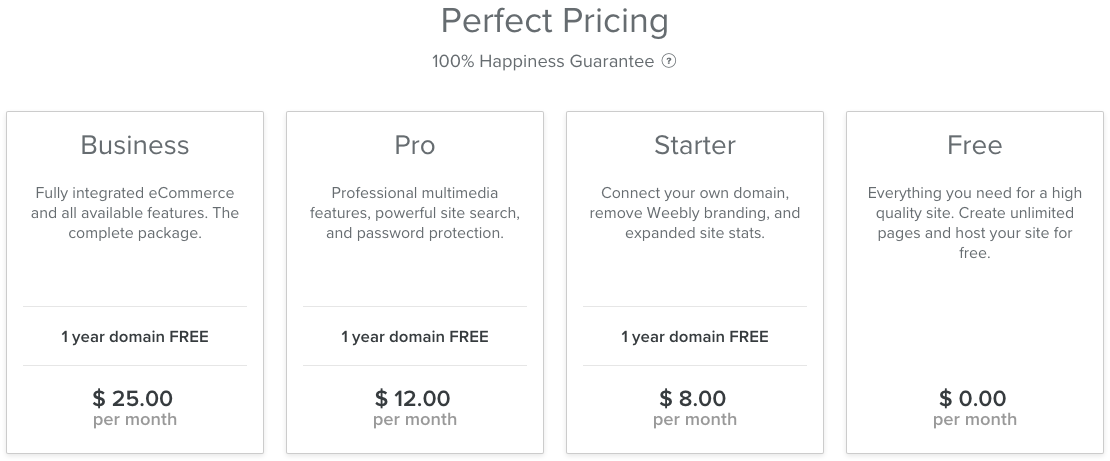
Task: Click the $ 12.00 Pro price
Action: click(415, 399)
